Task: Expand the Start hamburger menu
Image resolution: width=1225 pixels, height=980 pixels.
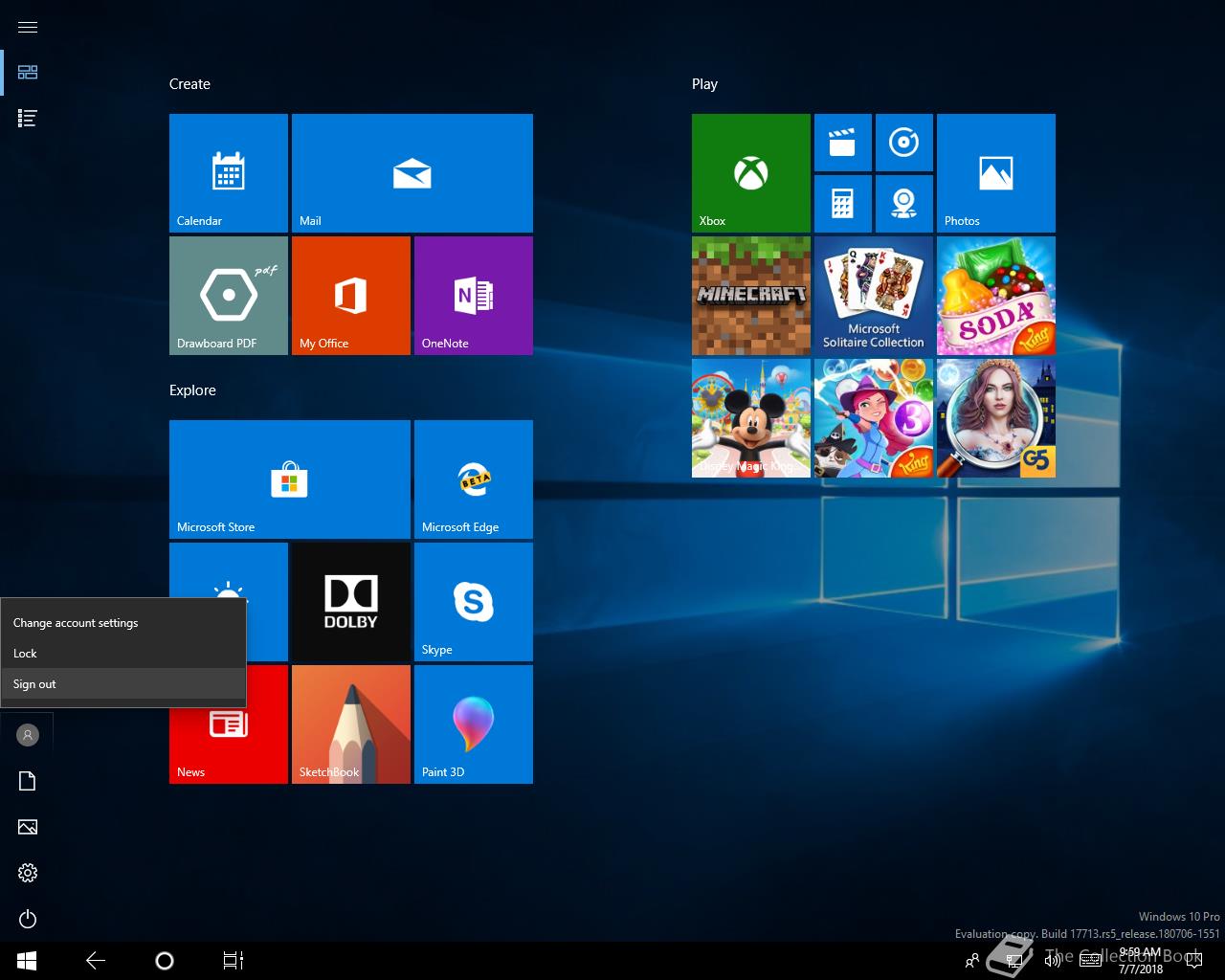Action: point(28,27)
